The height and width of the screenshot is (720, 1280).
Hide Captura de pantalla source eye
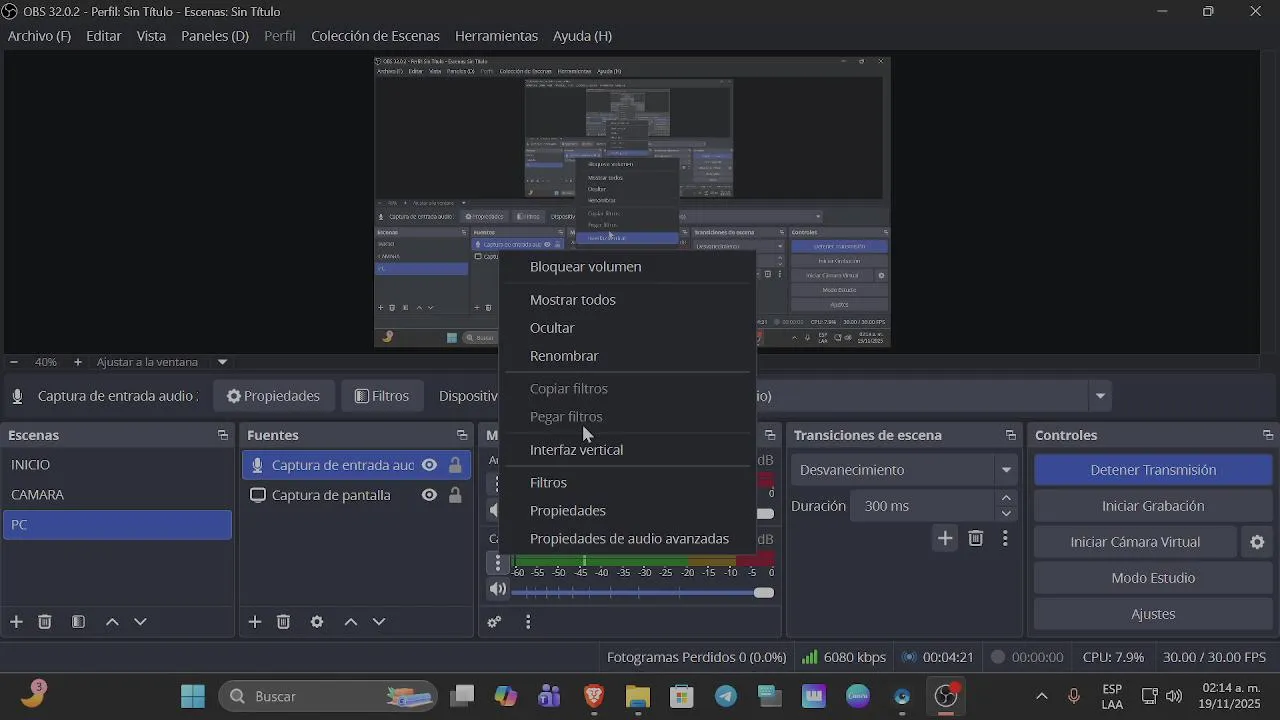pyautogui.click(x=429, y=495)
